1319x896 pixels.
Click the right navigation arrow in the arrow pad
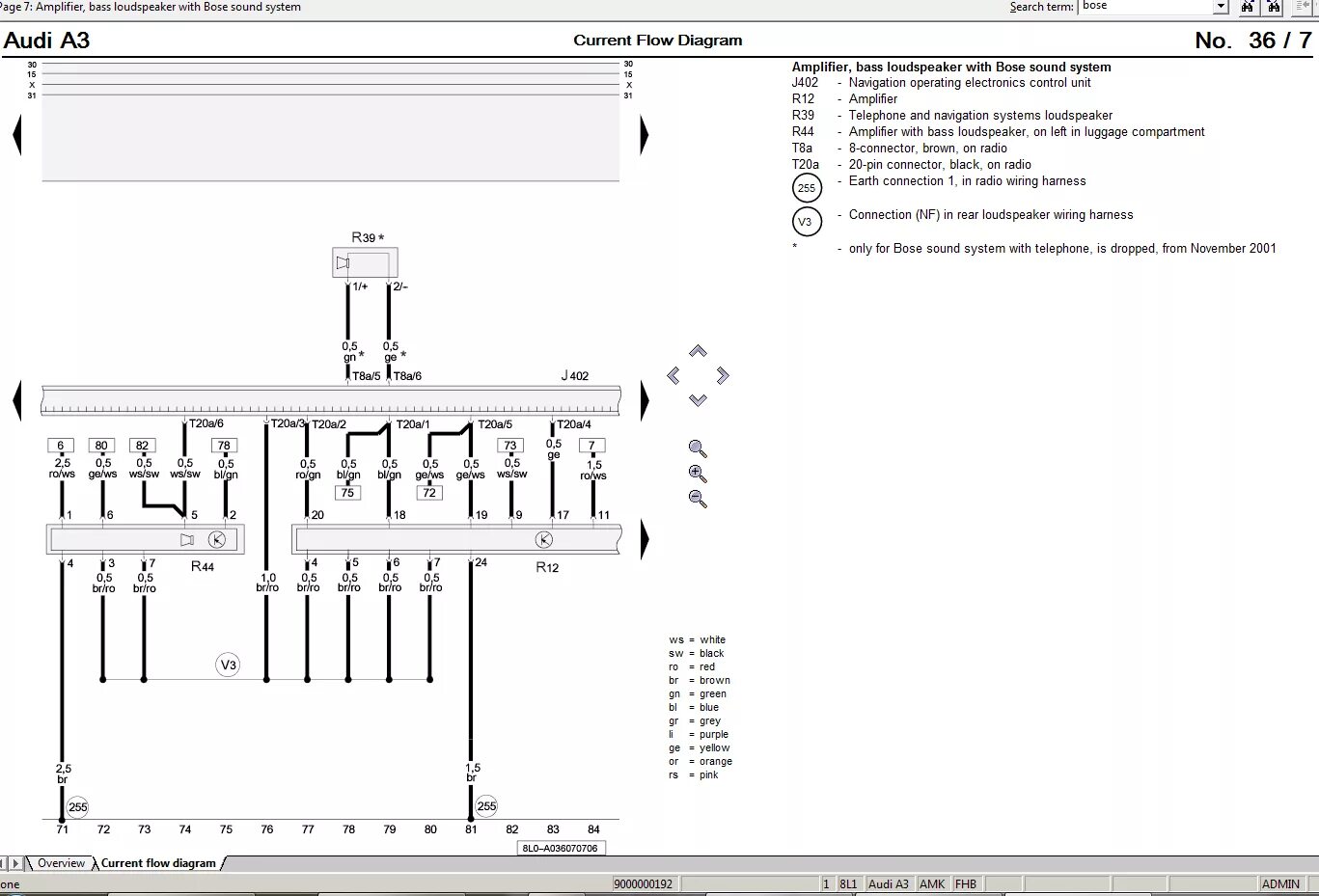723,375
